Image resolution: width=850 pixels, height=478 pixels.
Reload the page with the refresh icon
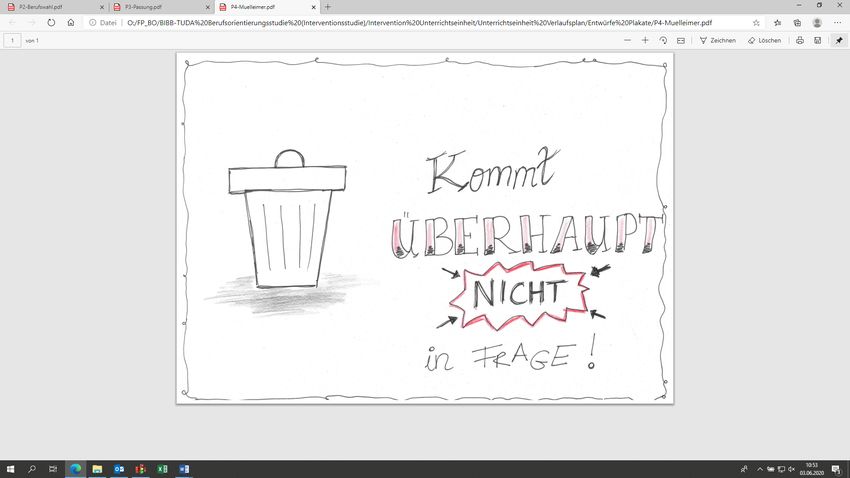(x=51, y=21)
